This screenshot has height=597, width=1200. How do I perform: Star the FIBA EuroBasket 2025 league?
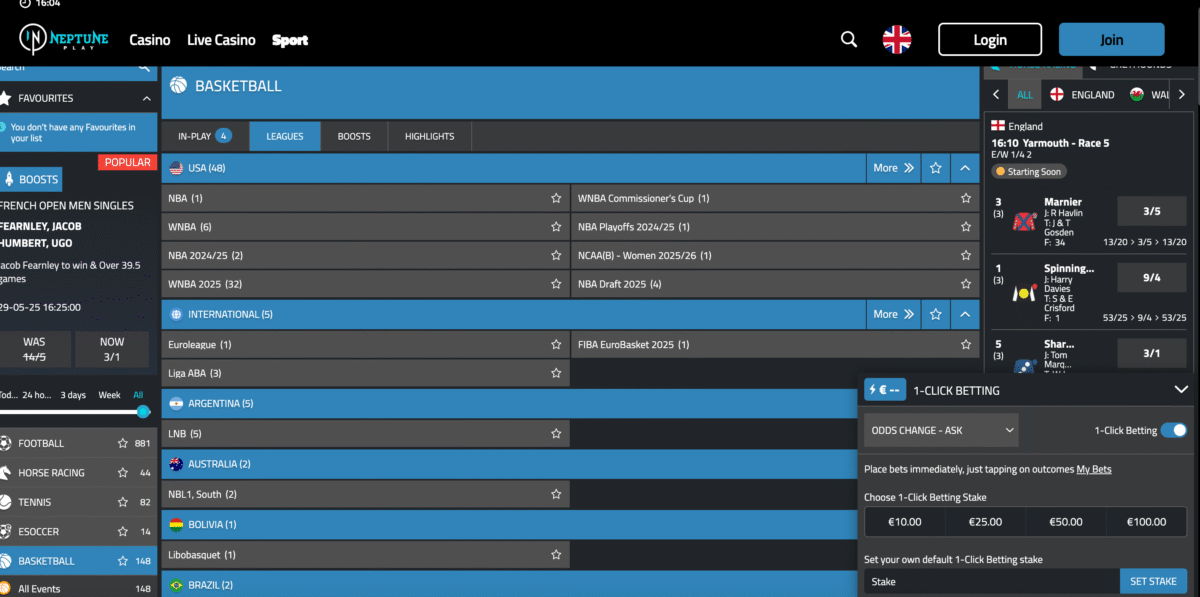point(965,344)
